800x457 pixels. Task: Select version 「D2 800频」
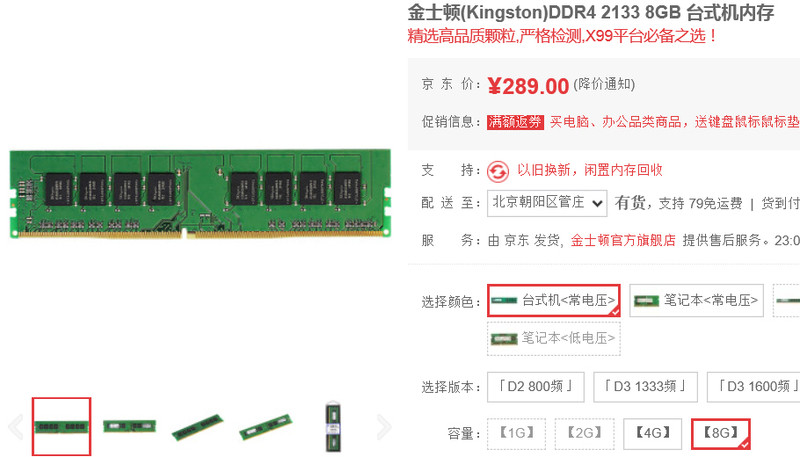tap(536, 387)
